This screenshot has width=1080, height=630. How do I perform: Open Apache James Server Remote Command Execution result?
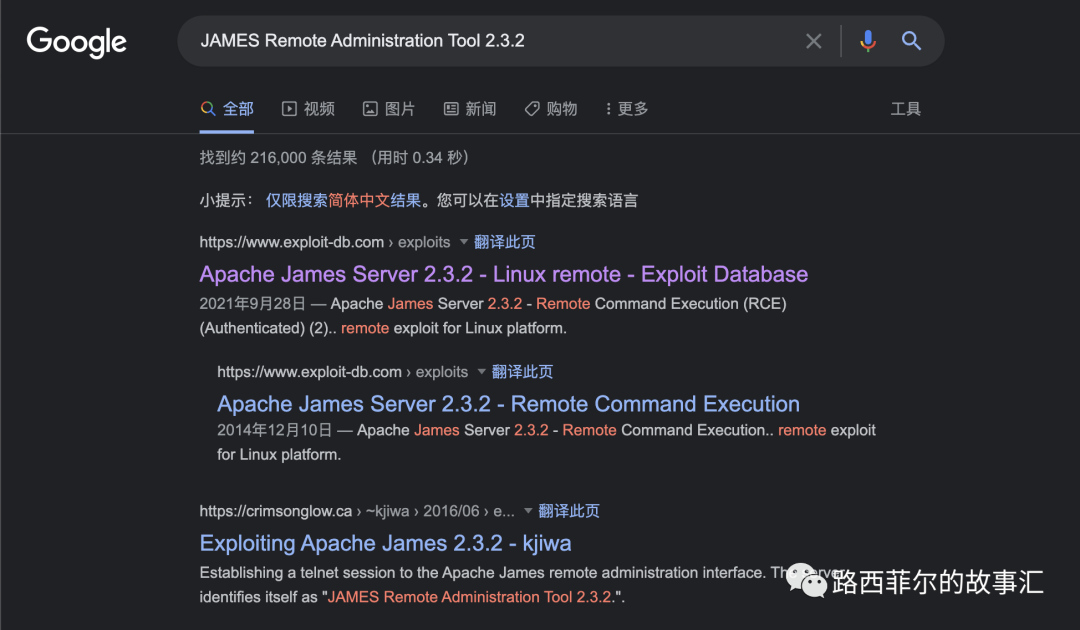point(508,403)
